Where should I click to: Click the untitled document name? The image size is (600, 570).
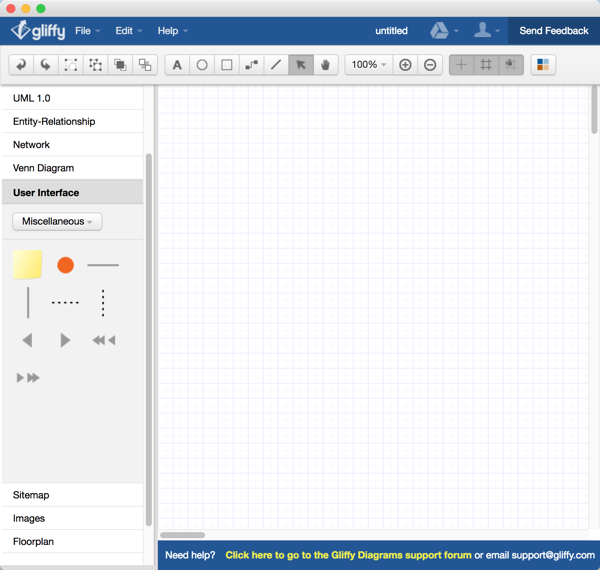click(391, 31)
